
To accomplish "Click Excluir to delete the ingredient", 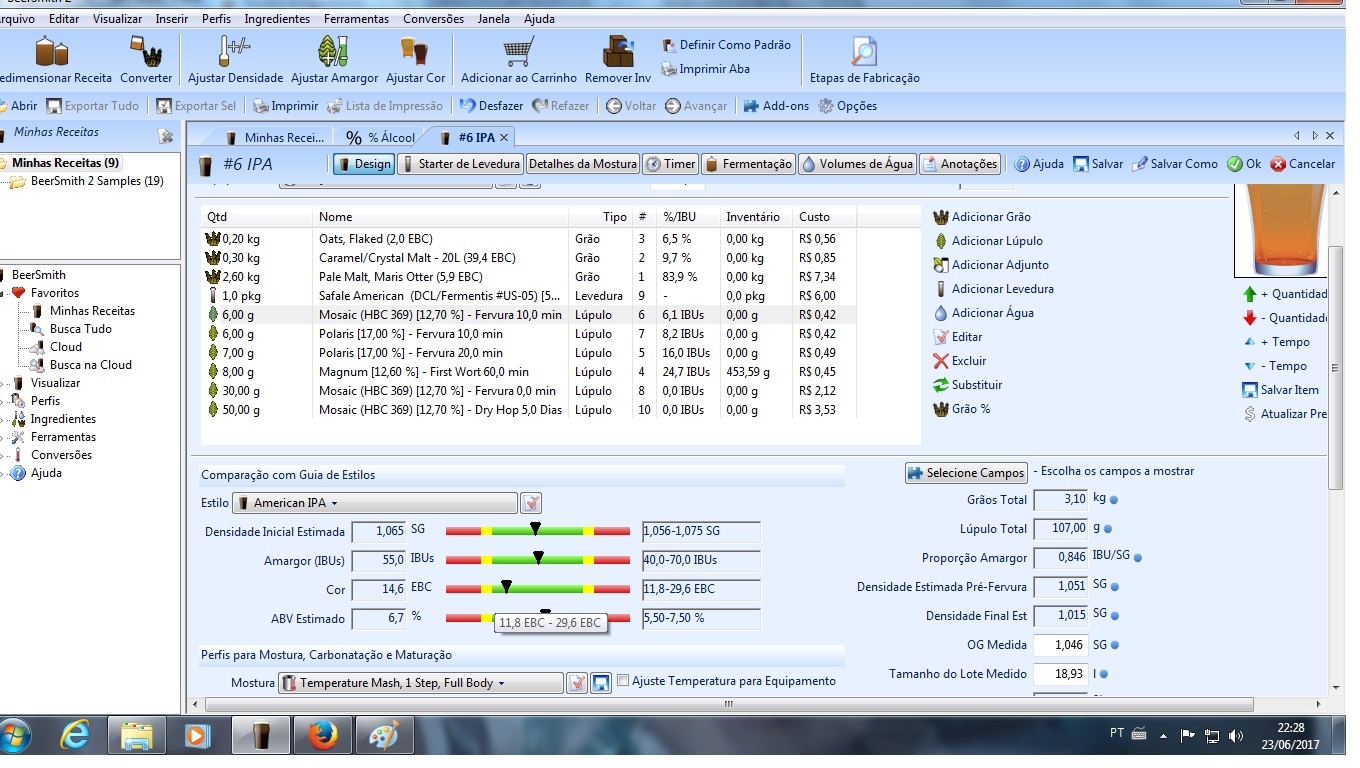I will tap(959, 361).
